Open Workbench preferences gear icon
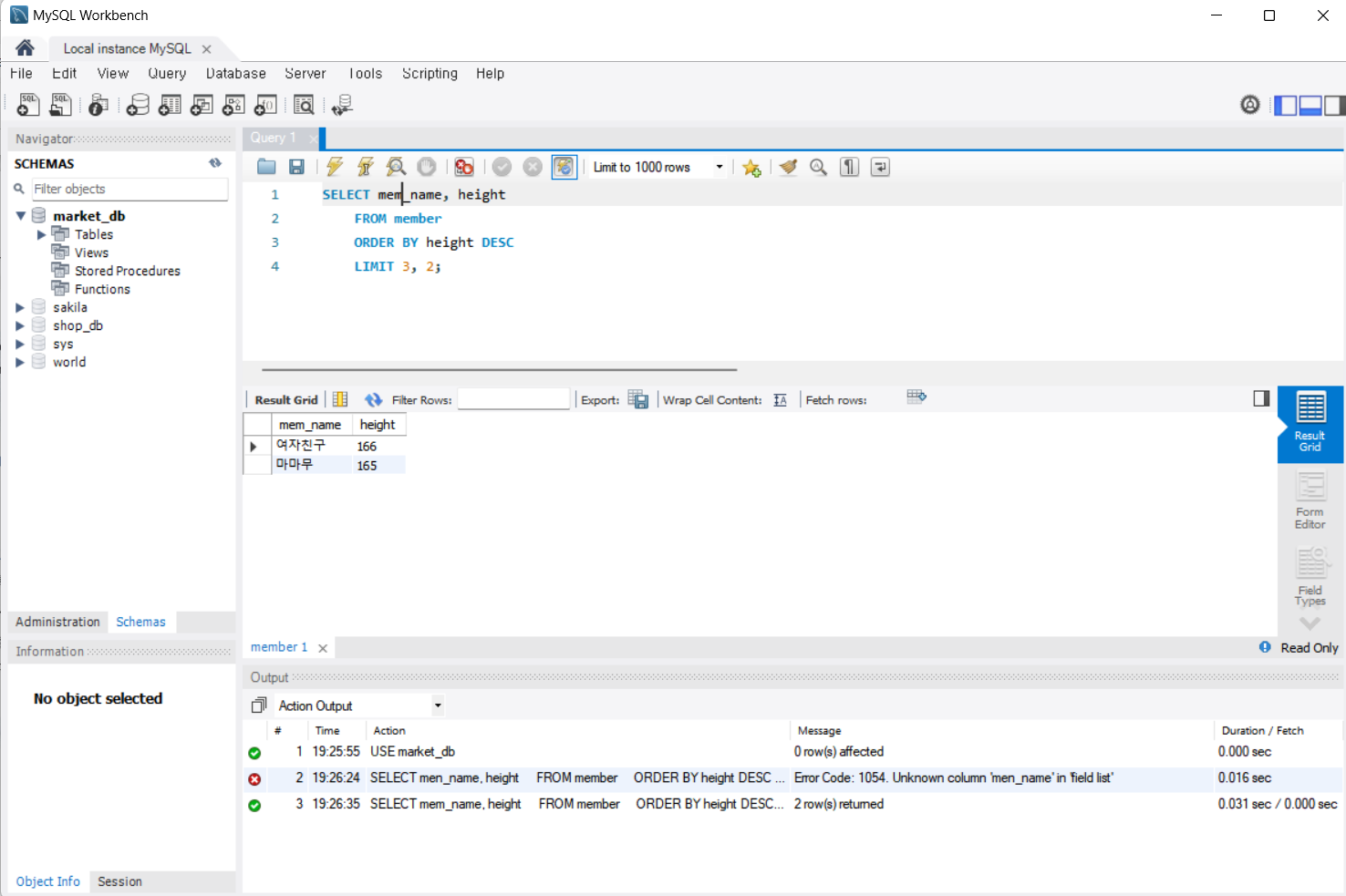 pyautogui.click(x=1250, y=105)
